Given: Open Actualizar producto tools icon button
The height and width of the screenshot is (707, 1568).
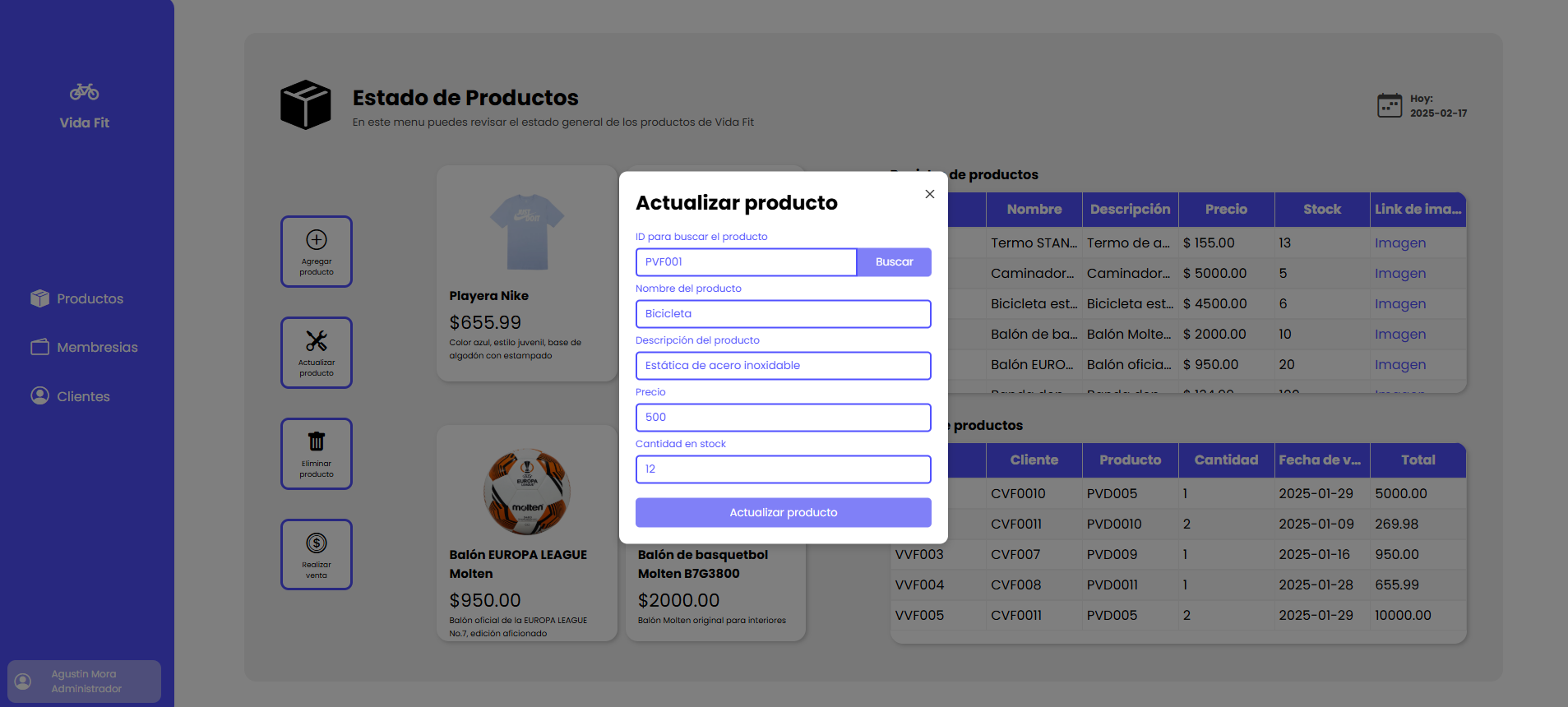Looking at the screenshot, I should [317, 353].
